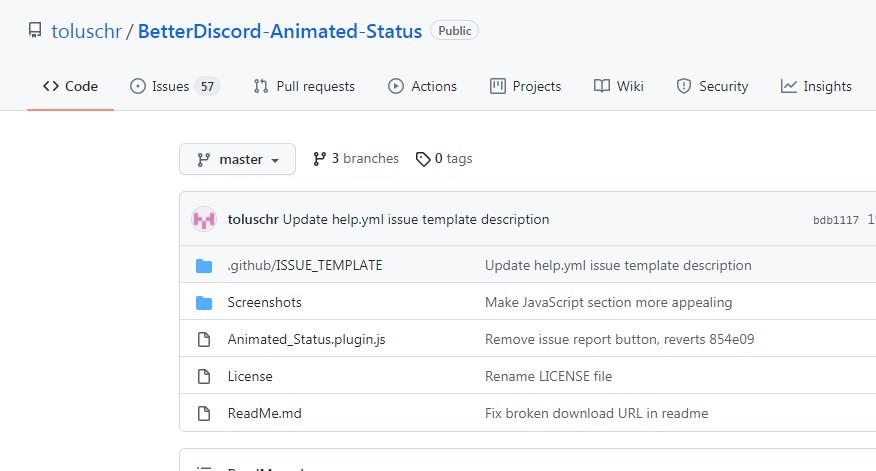This screenshot has width=876, height=471.
Task: Click toluschr's pixel avatar image
Action: coord(204,219)
